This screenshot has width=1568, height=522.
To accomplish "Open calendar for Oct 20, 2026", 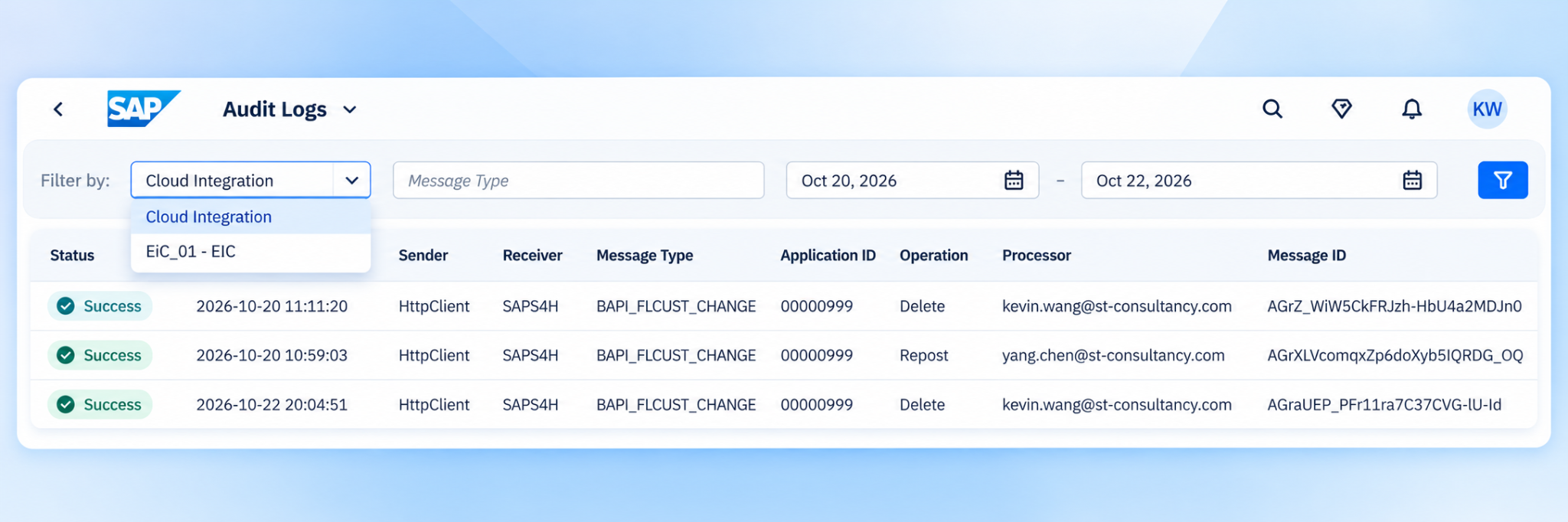I will point(1014,181).
